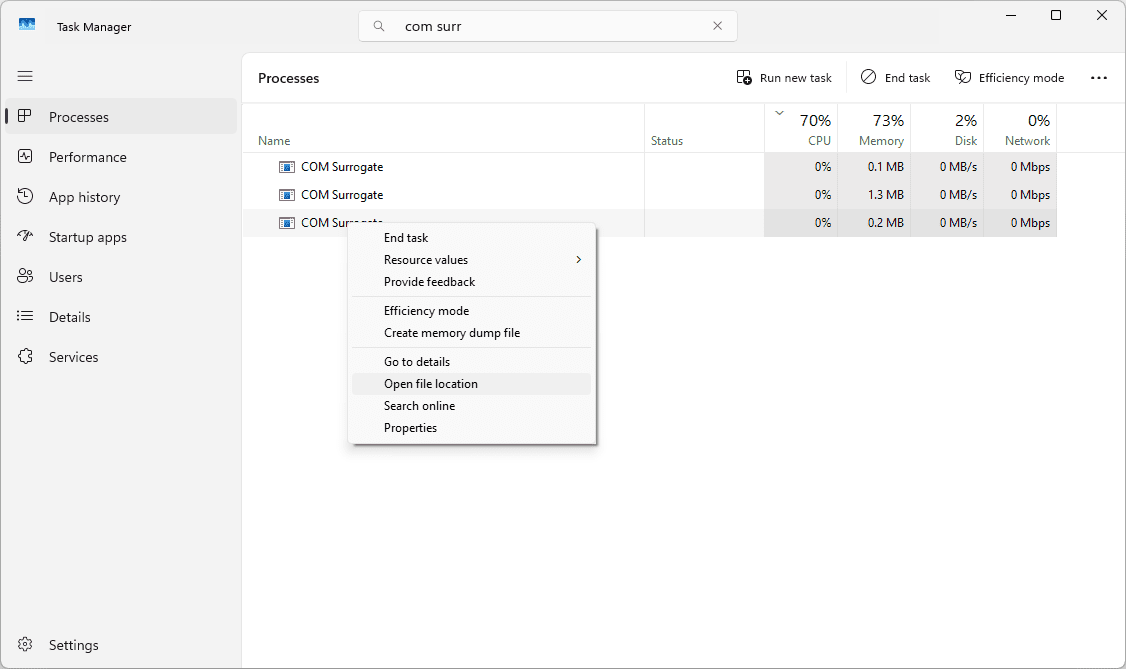Click the Run new task icon
Screen dimensions: 1126x669
744,77
